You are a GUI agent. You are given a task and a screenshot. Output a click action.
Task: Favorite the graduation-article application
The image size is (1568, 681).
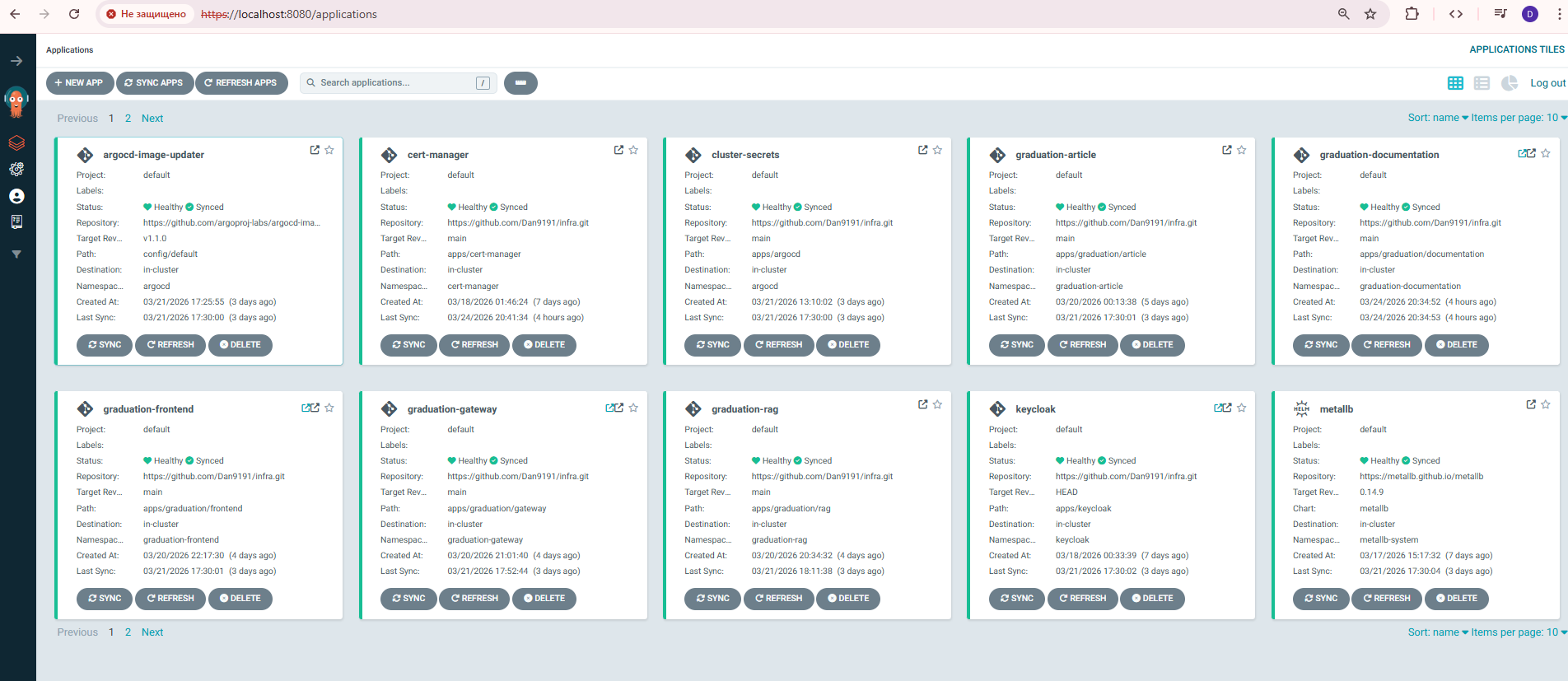click(1242, 150)
